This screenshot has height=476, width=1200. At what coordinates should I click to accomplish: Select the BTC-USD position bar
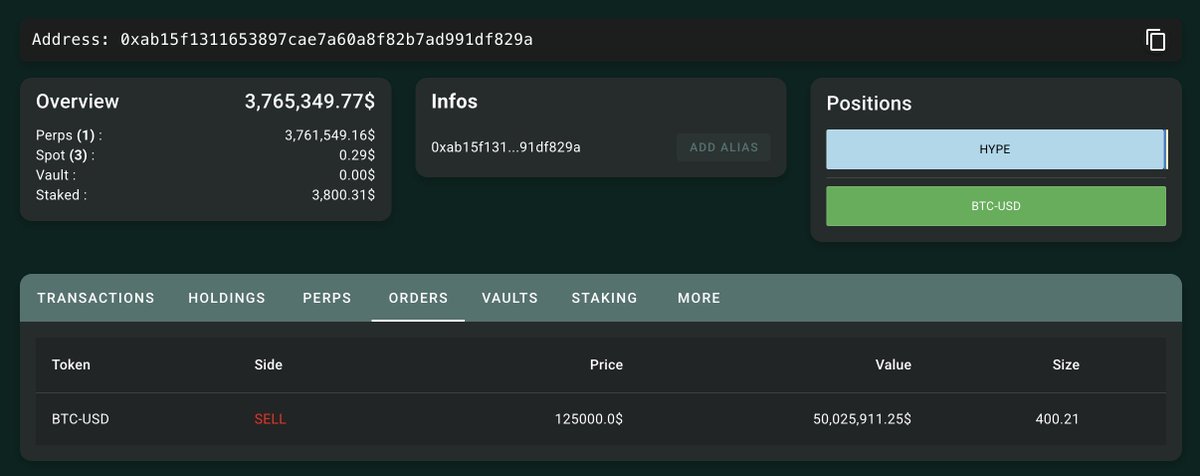[x=996, y=206]
